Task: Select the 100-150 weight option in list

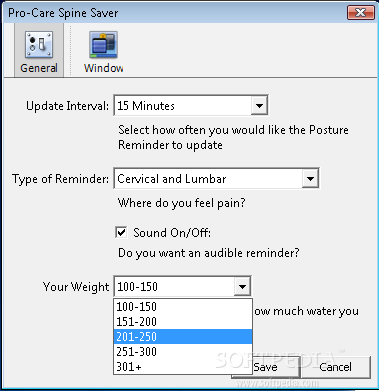Action: click(x=183, y=307)
